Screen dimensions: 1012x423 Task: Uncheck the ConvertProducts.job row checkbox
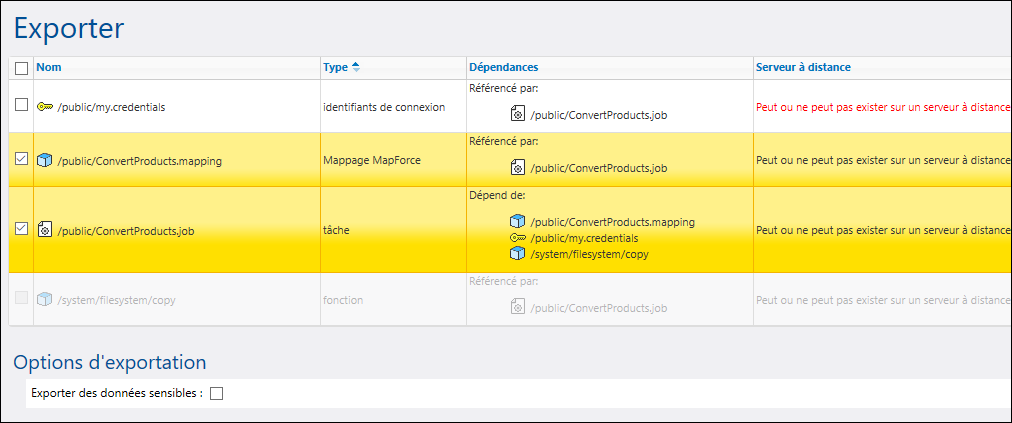(x=22, y=229)
